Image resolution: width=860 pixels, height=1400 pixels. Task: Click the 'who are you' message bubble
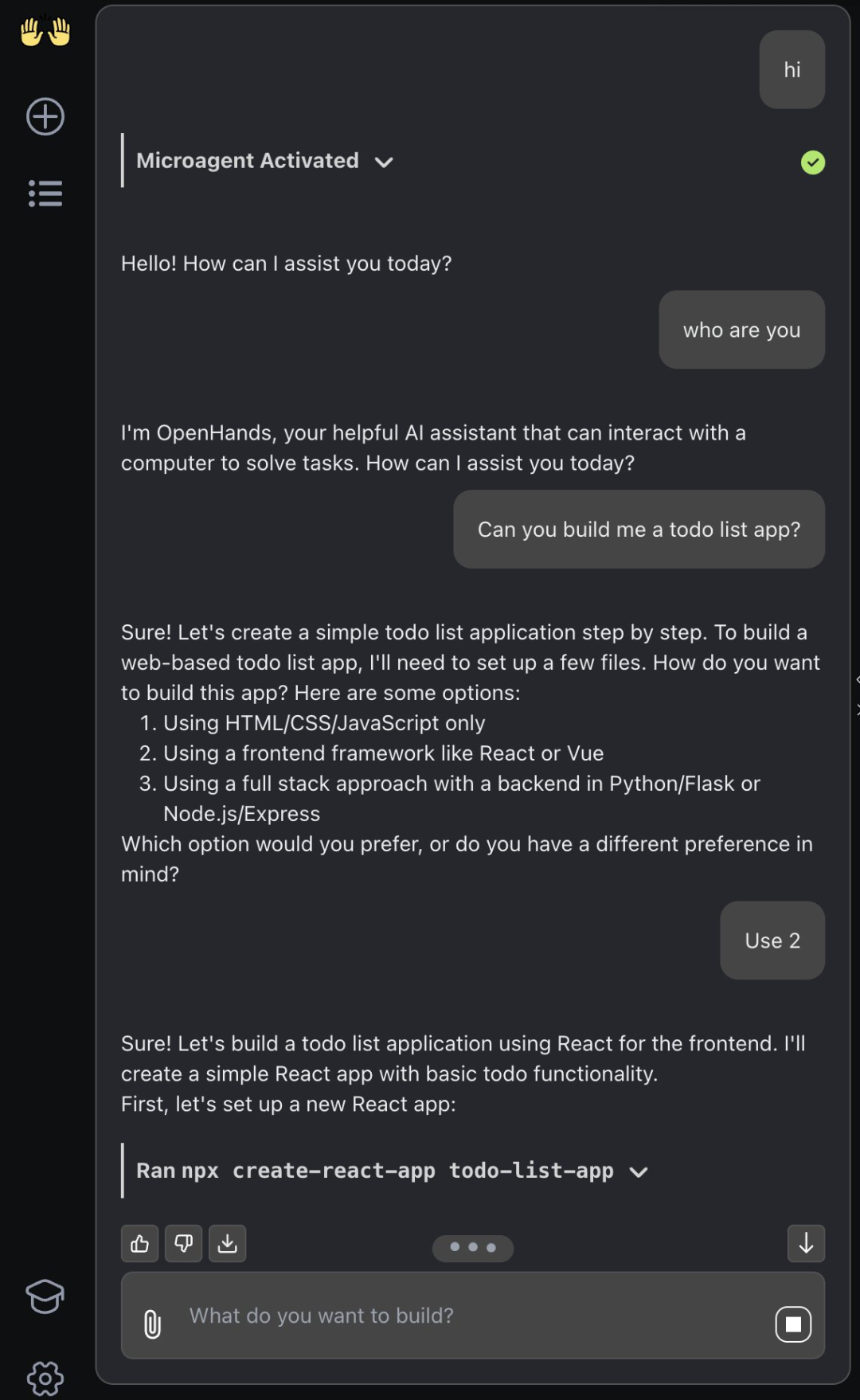pyautogui.click(x=742, y=330)
